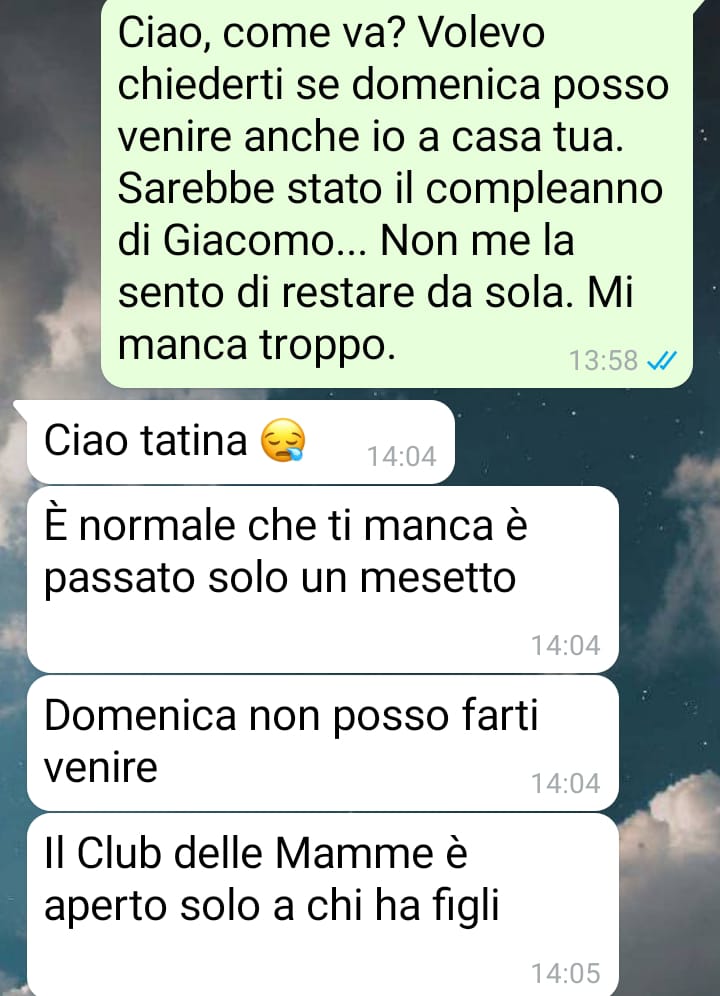Tap the name 'Giacomo' in green message
Screen dimensions: 720x996
click(248, 241)
